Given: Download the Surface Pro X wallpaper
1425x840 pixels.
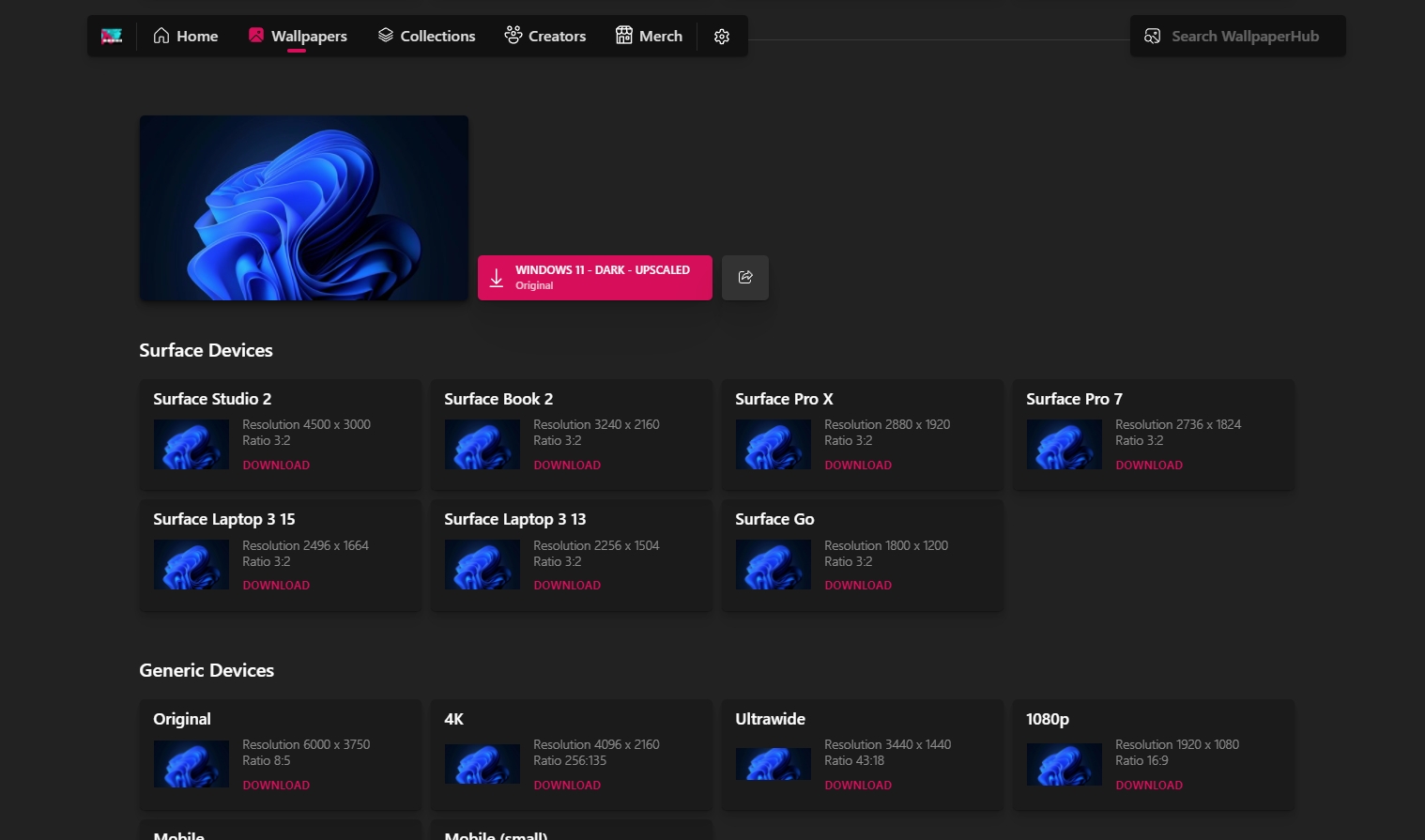Looking at the screenshot, I should [858, 466].
